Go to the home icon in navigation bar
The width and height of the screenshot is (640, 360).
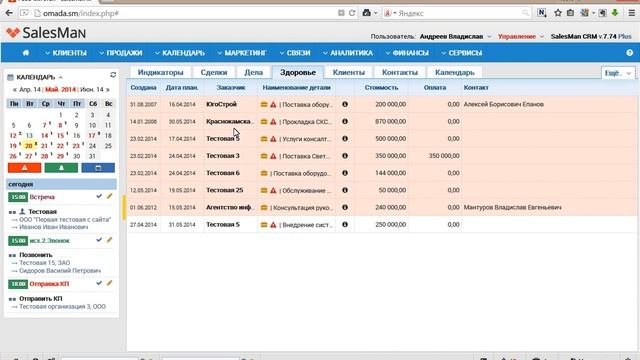pyautogui.click(x=26, y=53)
